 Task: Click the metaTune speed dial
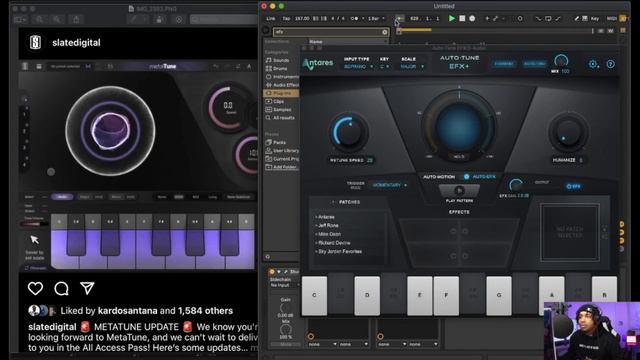[229, 107]
